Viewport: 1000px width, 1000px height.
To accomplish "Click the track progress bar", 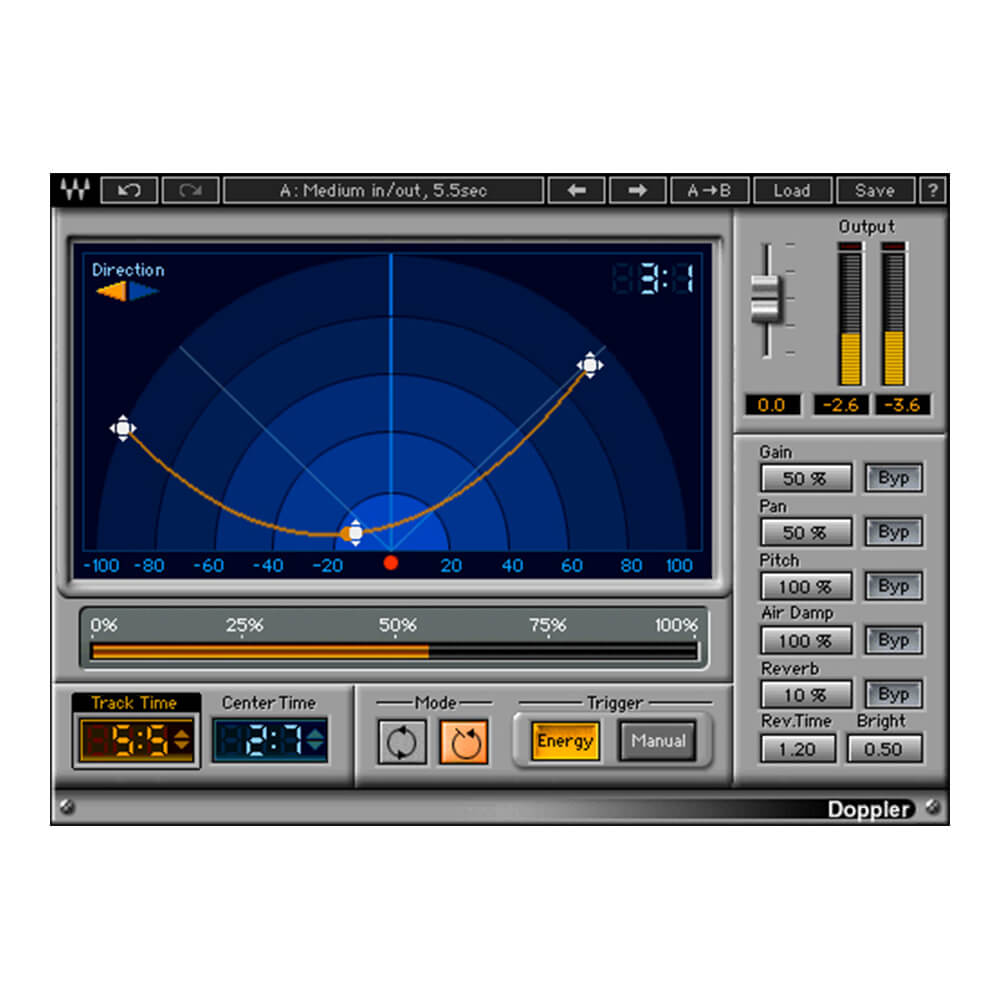I will point(394,651).
